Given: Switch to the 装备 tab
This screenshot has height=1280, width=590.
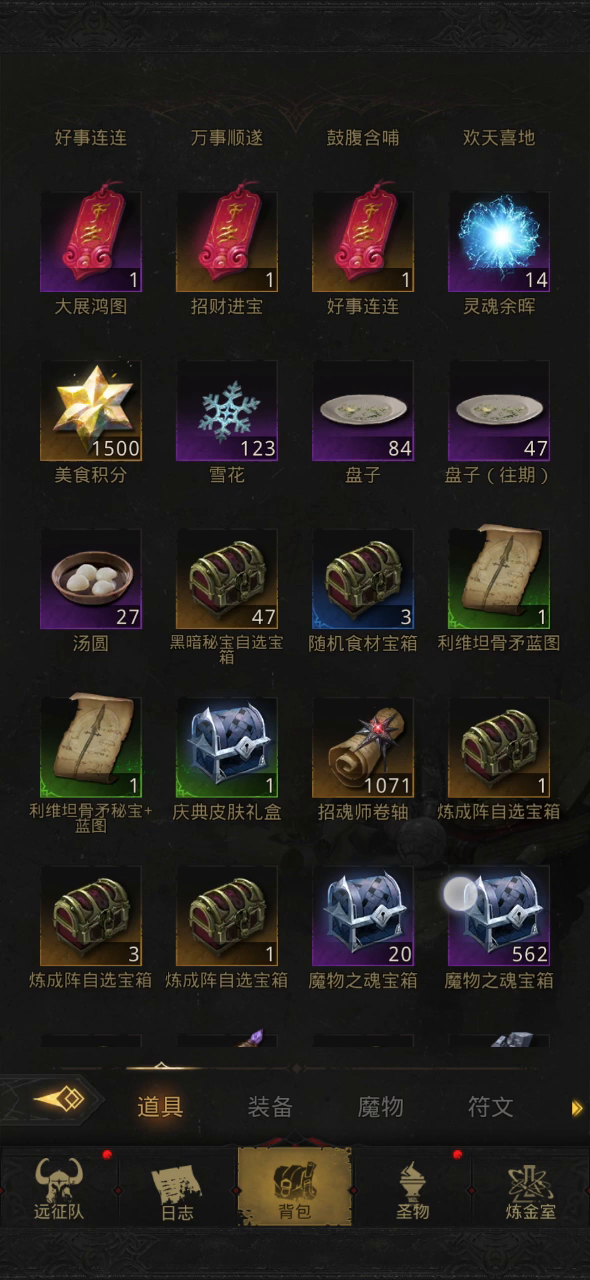Looking at the screenshot, I should [x=270, y=1106].
